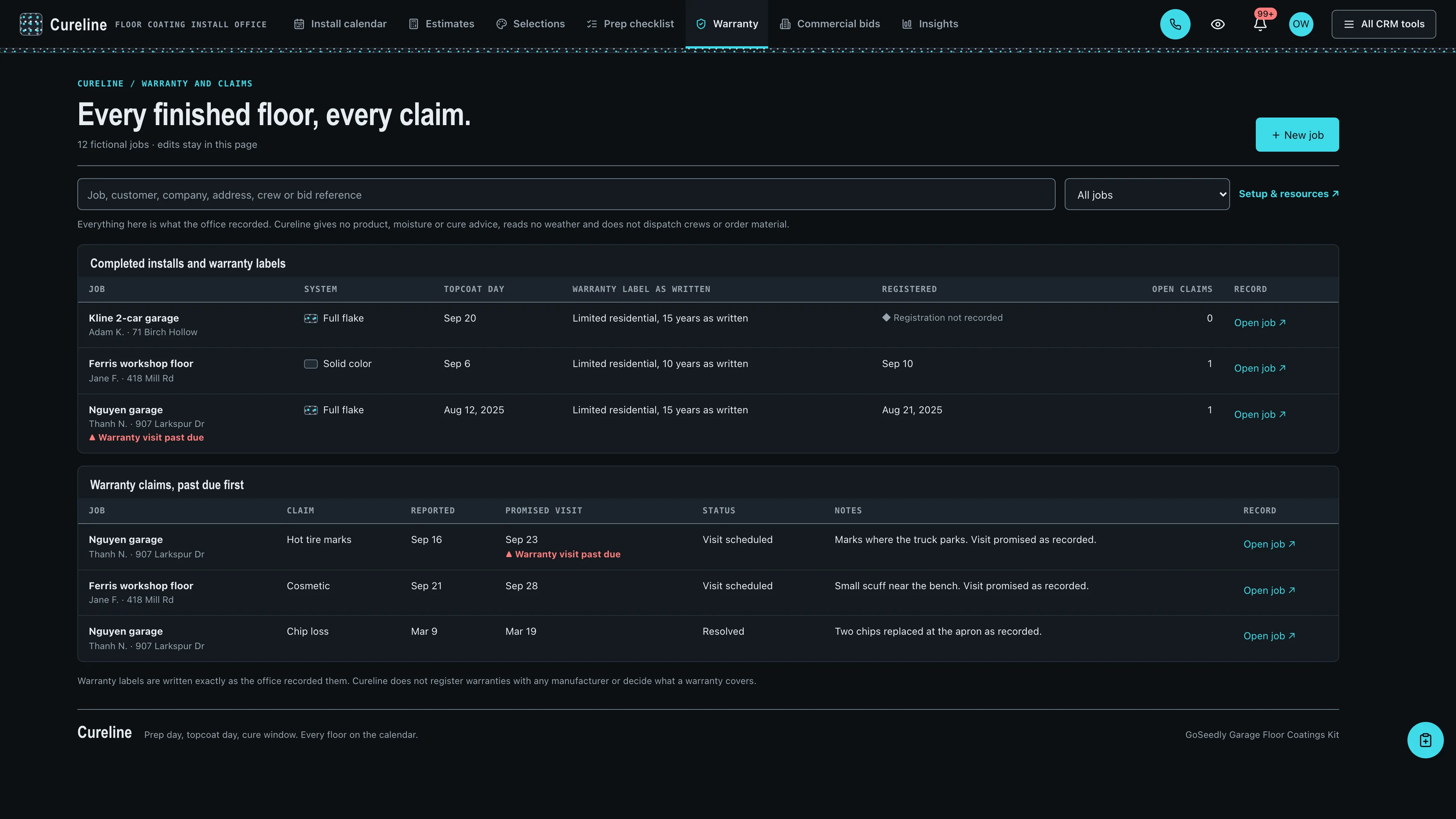Viewport: 1456px width, 819px height.
Task: Open job for Ferris workshop floor install
Action: 1260,368
